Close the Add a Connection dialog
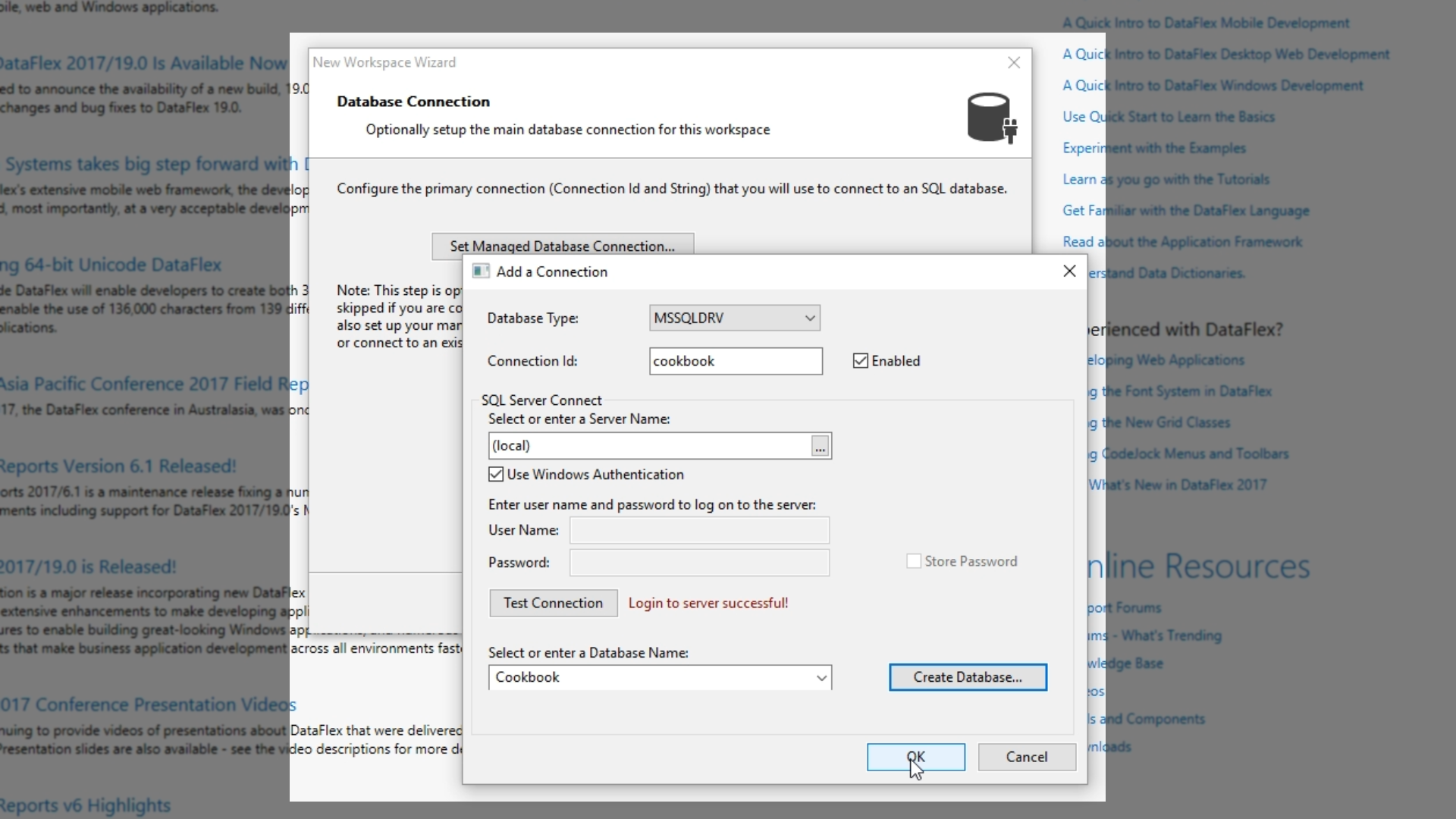This screenshot has width=1456, height=819. [x=1069, y=271]
